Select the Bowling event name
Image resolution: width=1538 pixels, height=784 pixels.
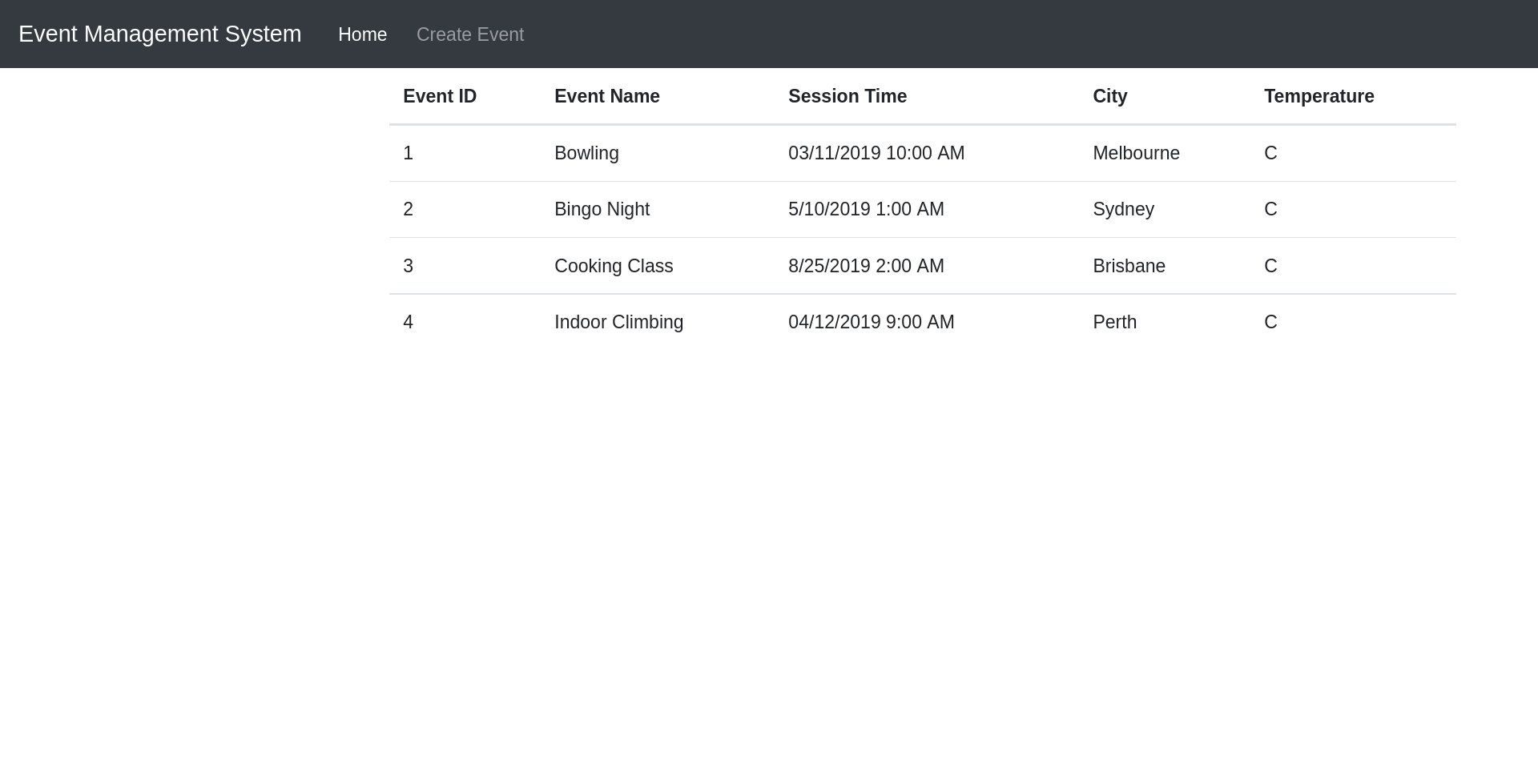point(586,153)
